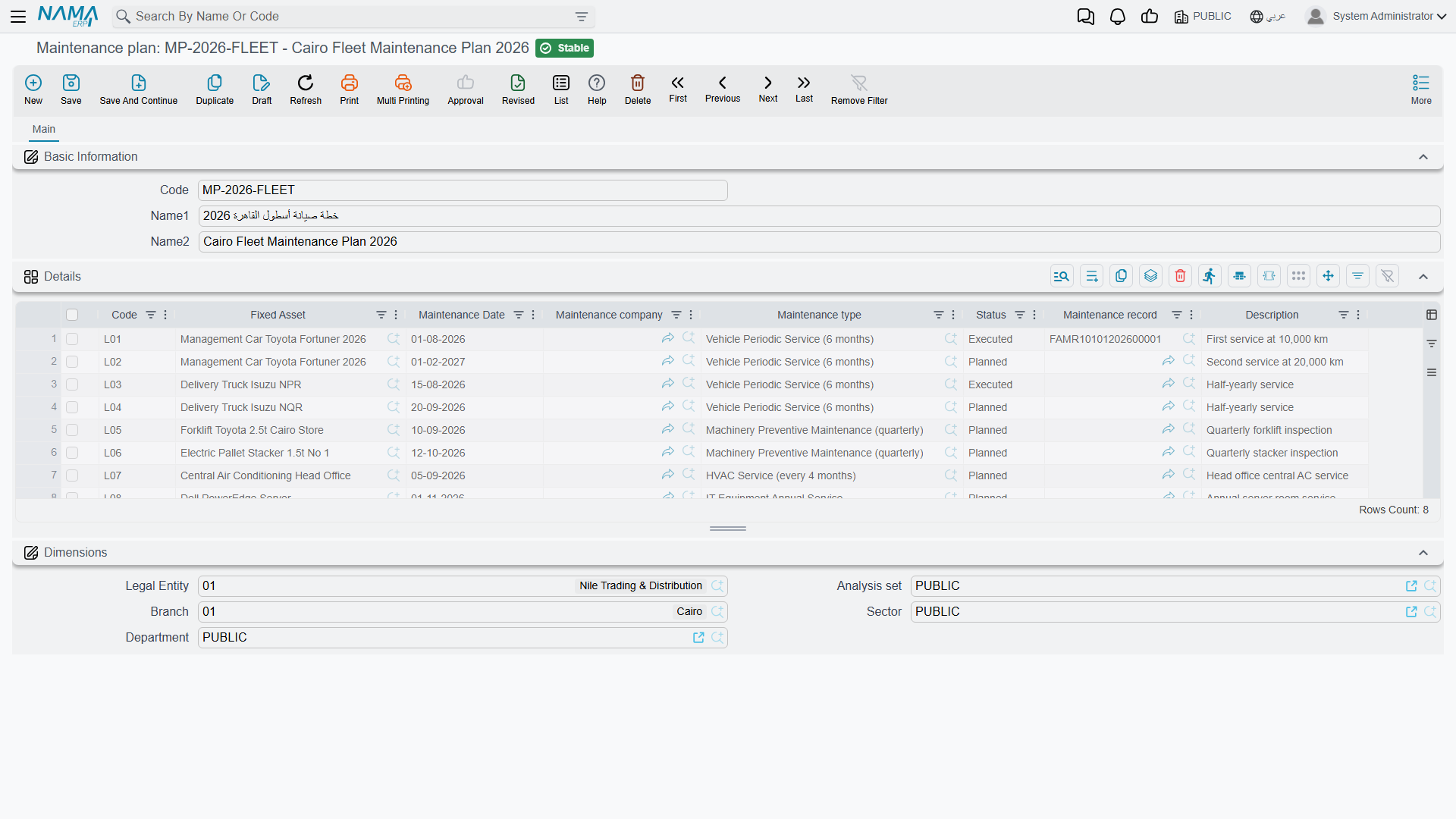
Task: Open the More actions menu
Action: [1421, 89]
